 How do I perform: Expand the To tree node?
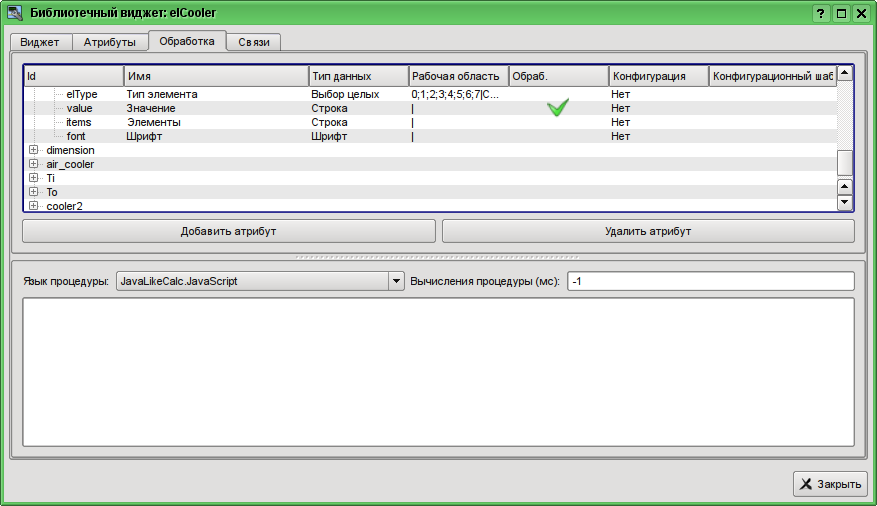[33, 192]
